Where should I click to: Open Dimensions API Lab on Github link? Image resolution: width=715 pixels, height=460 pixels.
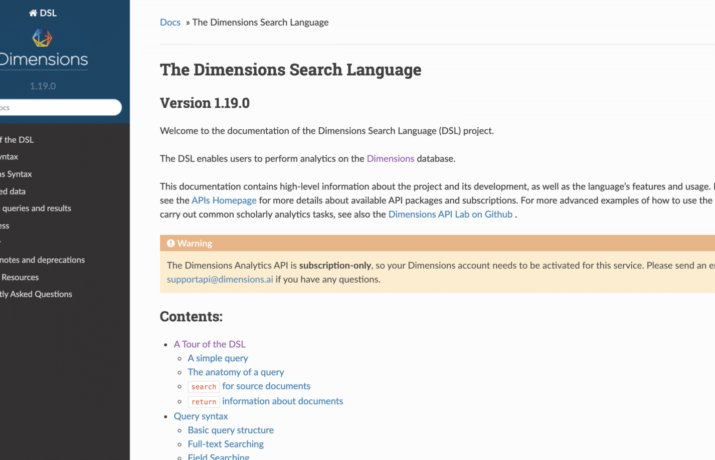point(449,214)
